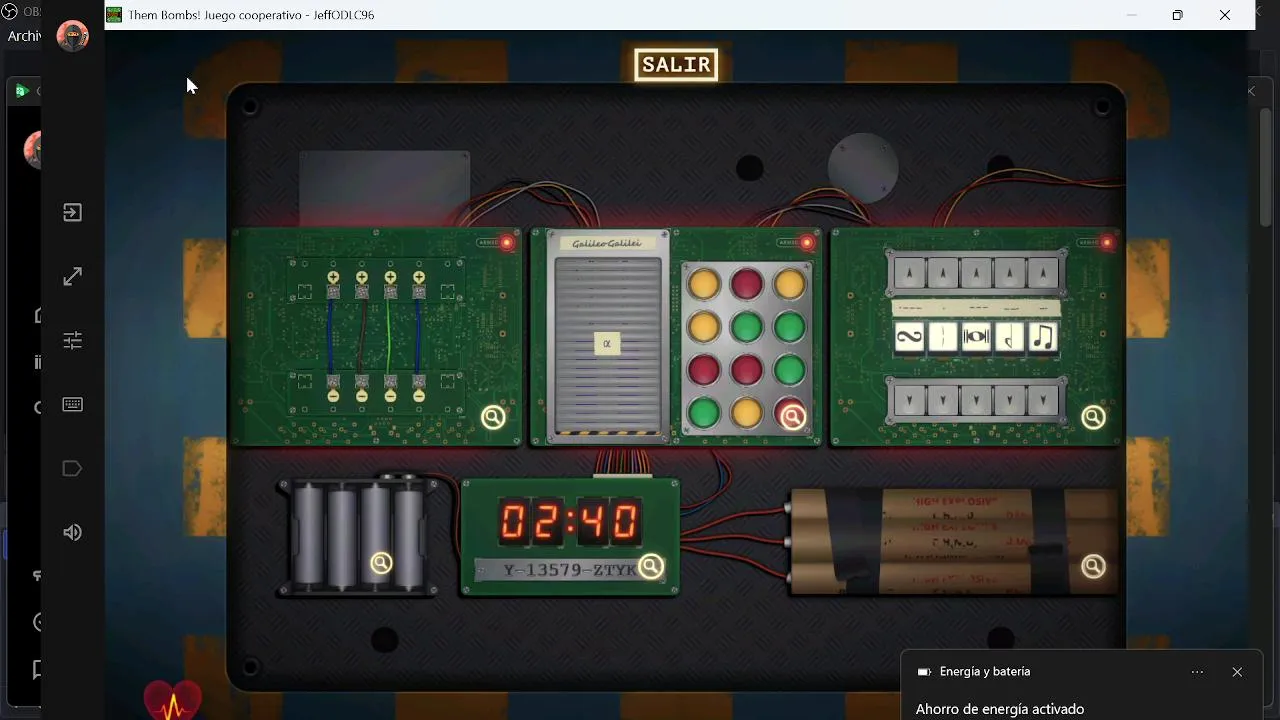Inspect the dynamite sticks with the magnifier
Screen dimensions: 1280x720
click(1093, 567)
